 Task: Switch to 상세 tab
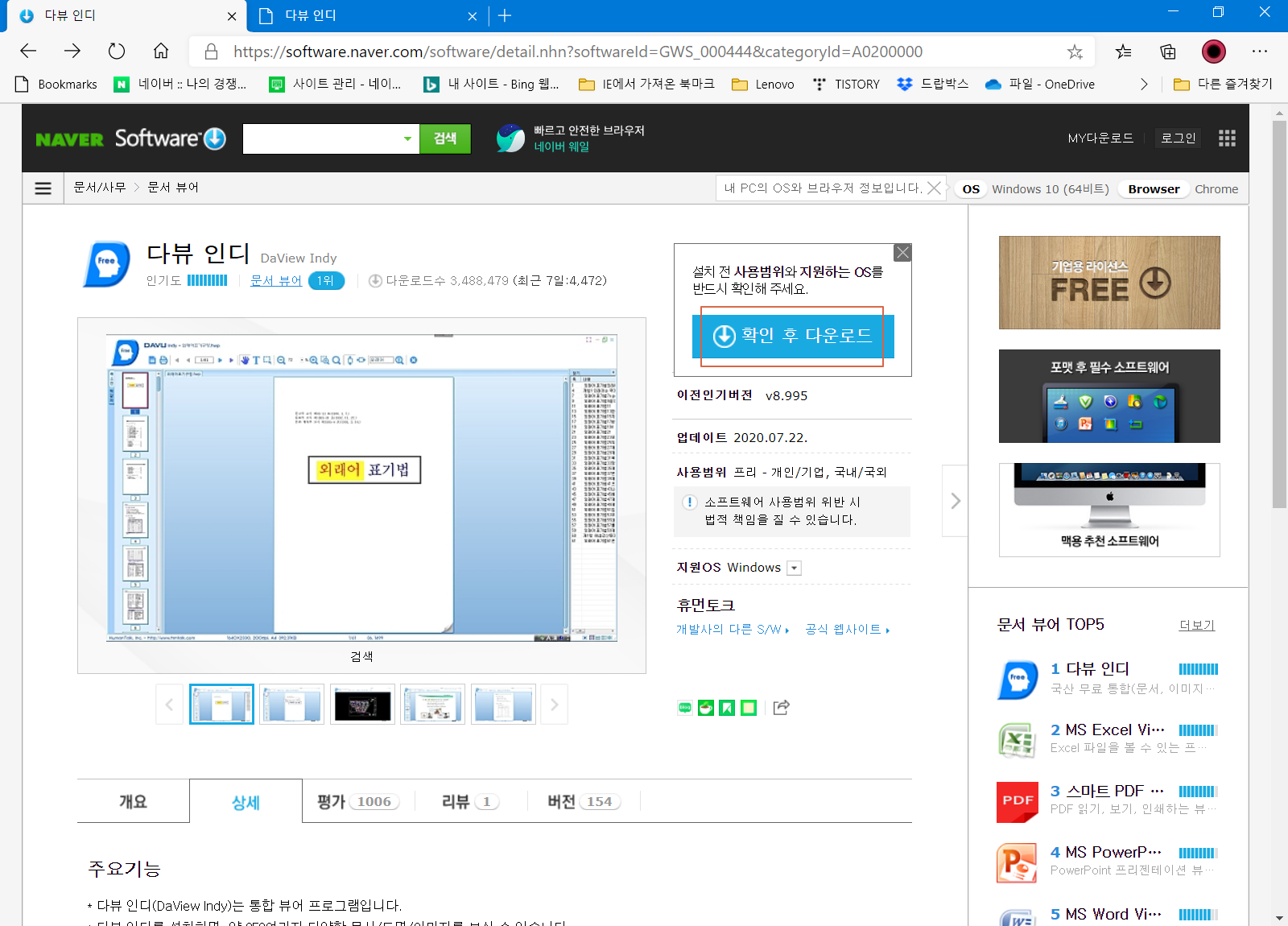[246, 802]
